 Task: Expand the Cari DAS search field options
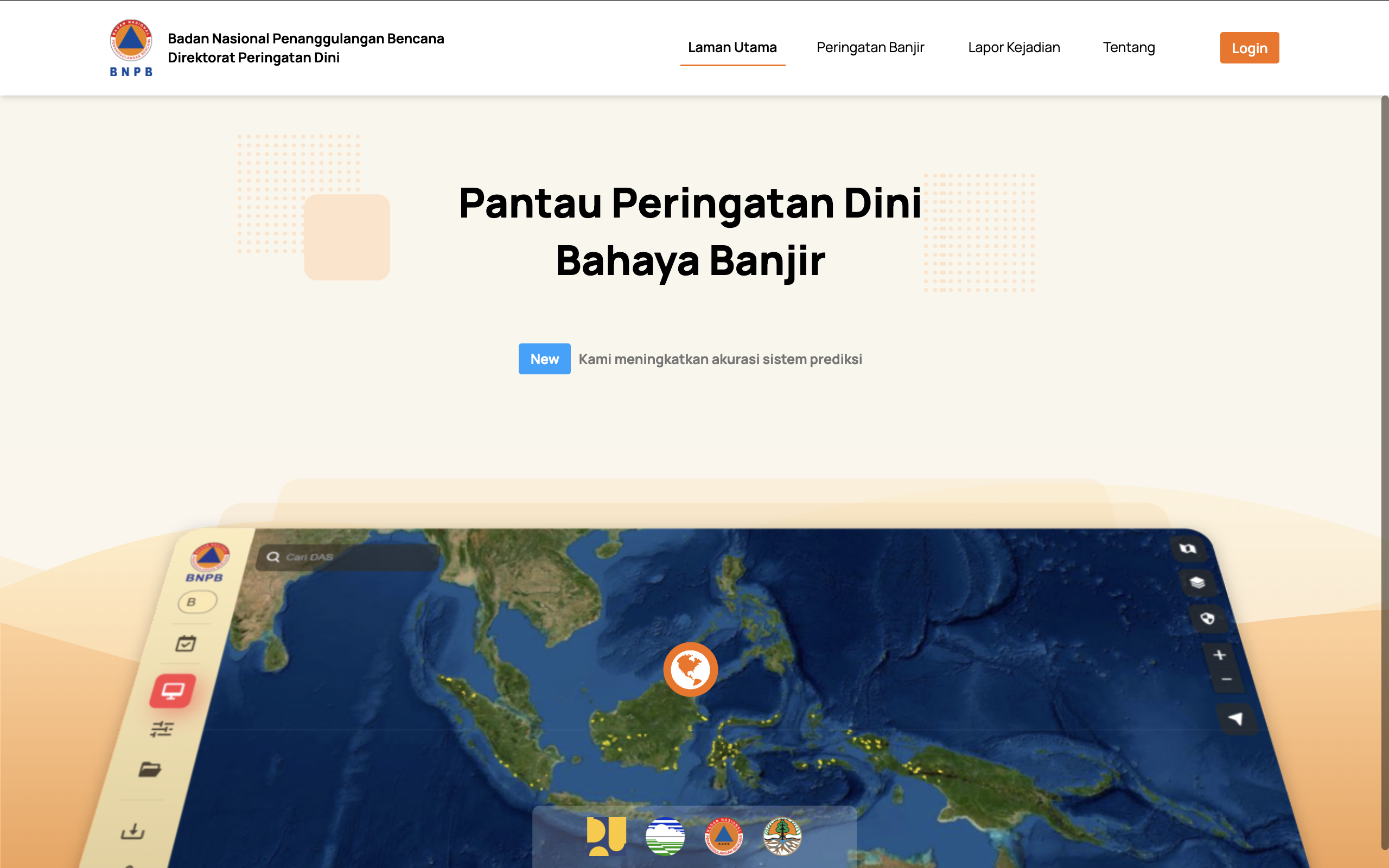tap(347, 558)
